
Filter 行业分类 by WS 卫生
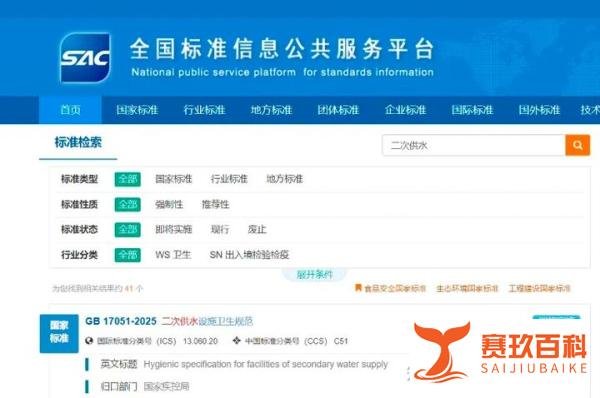pyautogui.click(x=173, y=255)
